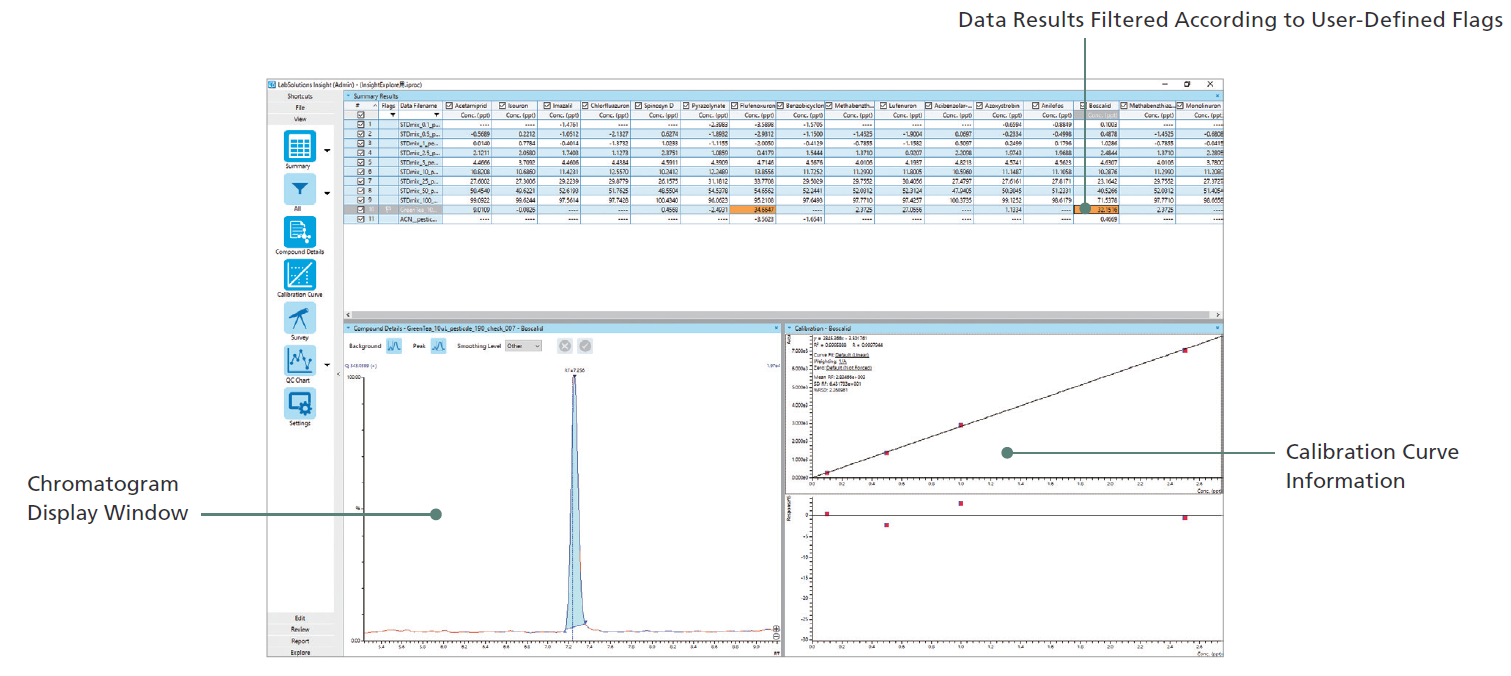Toggle the Lufenuron column checkbox

pyautogui.click(x=881, y=105)
